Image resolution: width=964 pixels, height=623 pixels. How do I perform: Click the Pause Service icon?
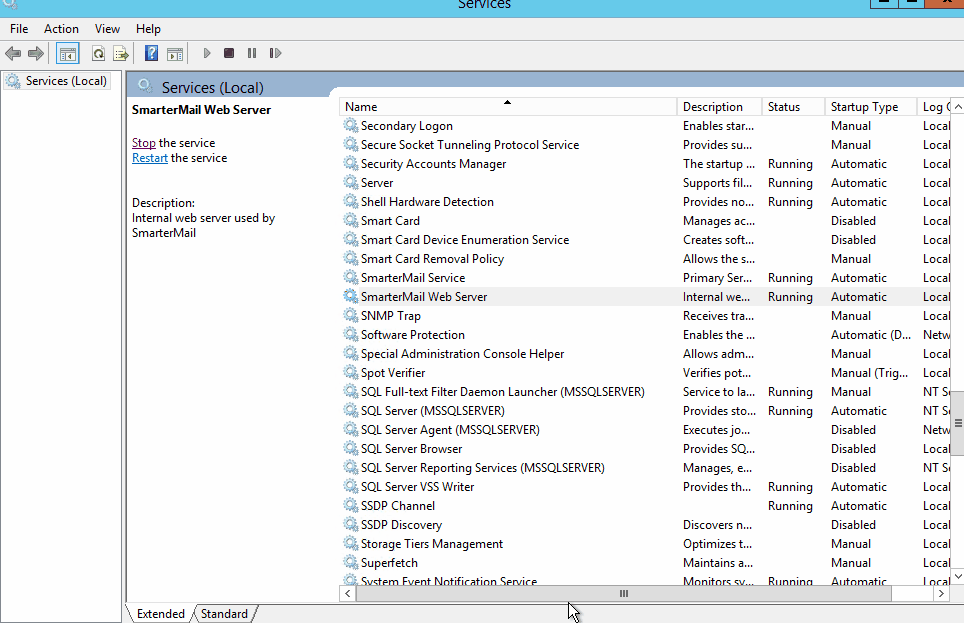[252, 54]
